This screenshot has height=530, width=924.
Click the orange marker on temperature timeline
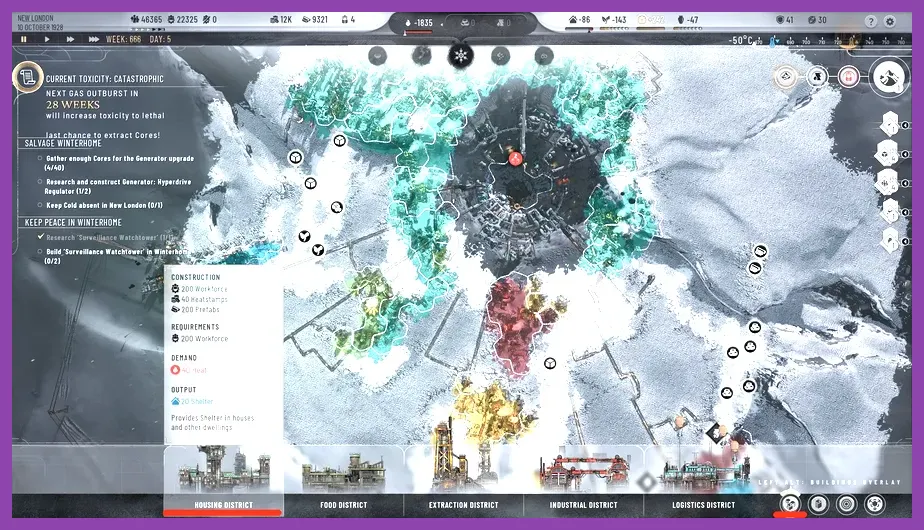[852, 41]
